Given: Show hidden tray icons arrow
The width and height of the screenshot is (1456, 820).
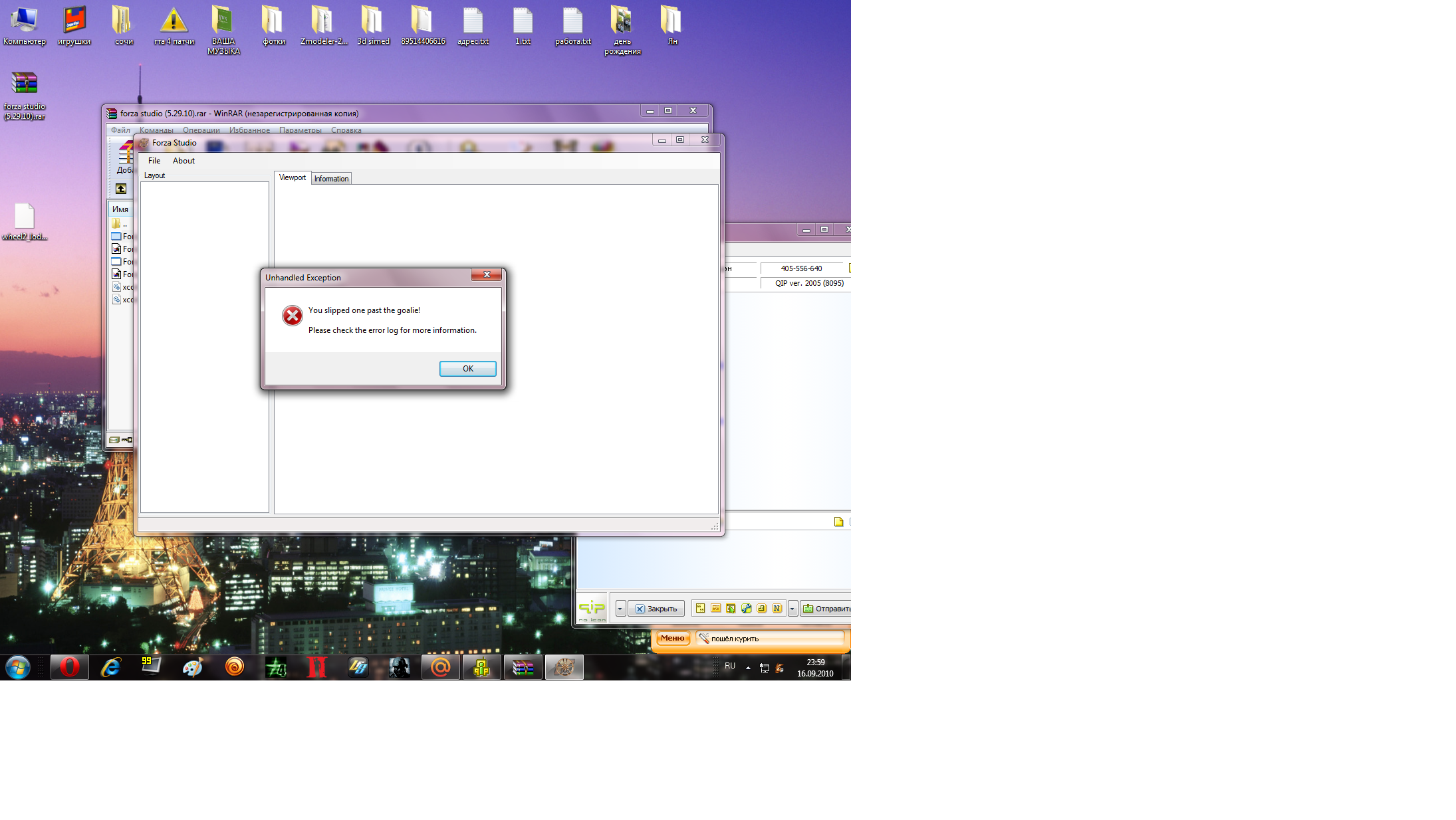Looking at the screenshot, I should pos(748,668).
